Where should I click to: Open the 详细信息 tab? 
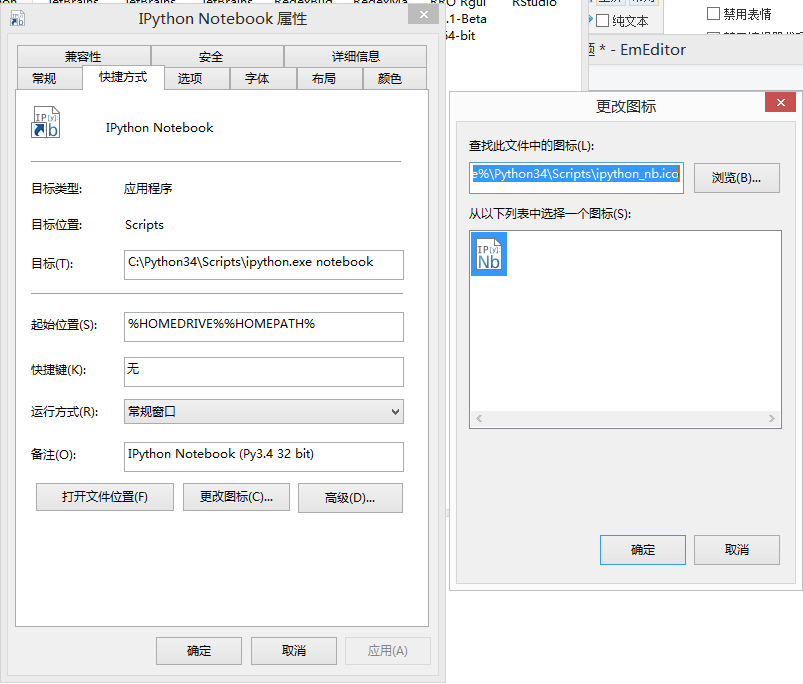[x=355, y=56]
